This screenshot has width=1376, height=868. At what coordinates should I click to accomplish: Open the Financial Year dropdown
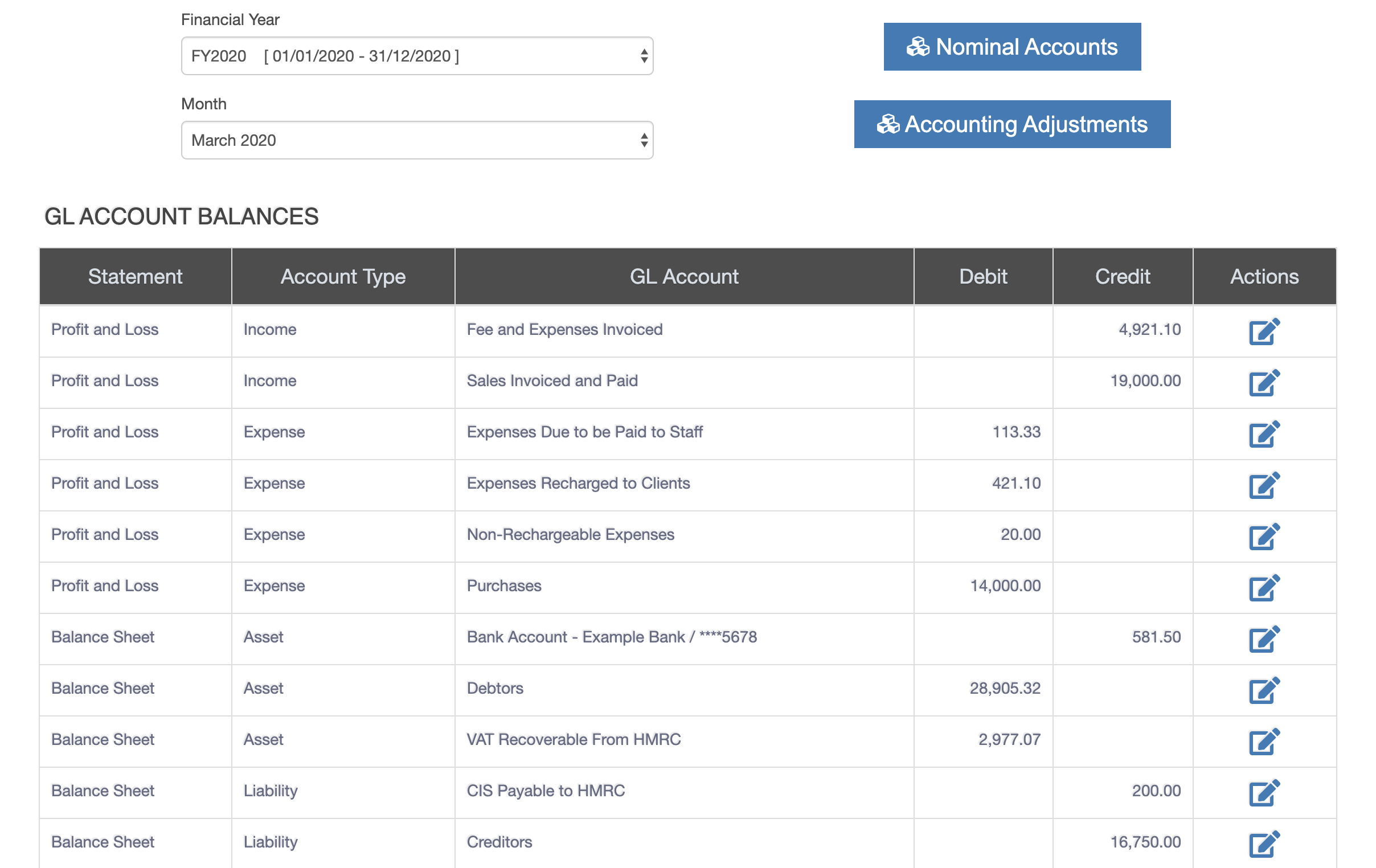(x=416, y=56)
